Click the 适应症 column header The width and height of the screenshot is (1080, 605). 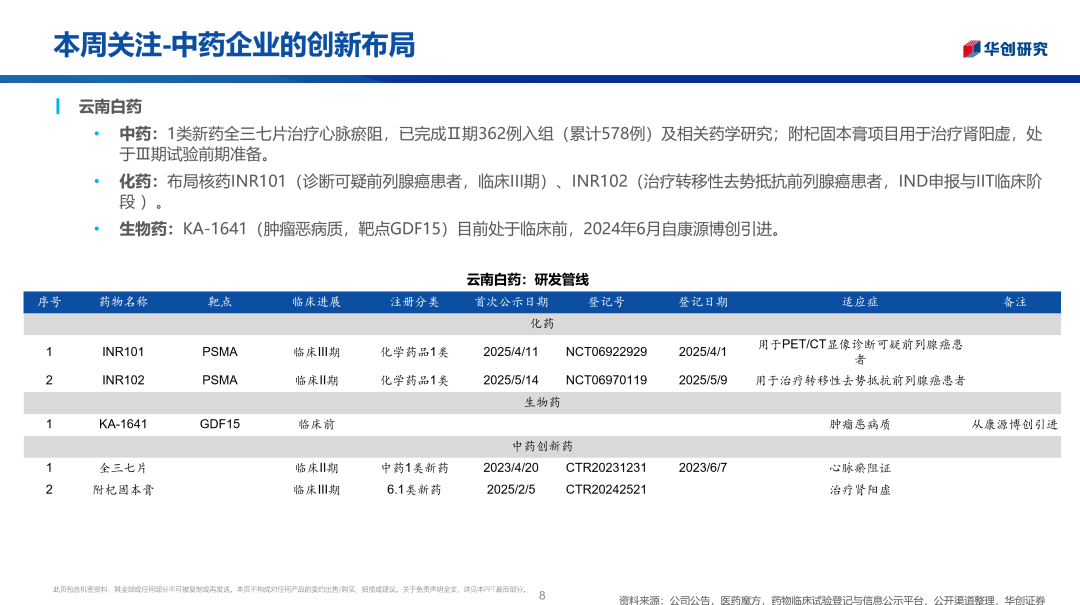pyautogui.click(x=860, y=302)
